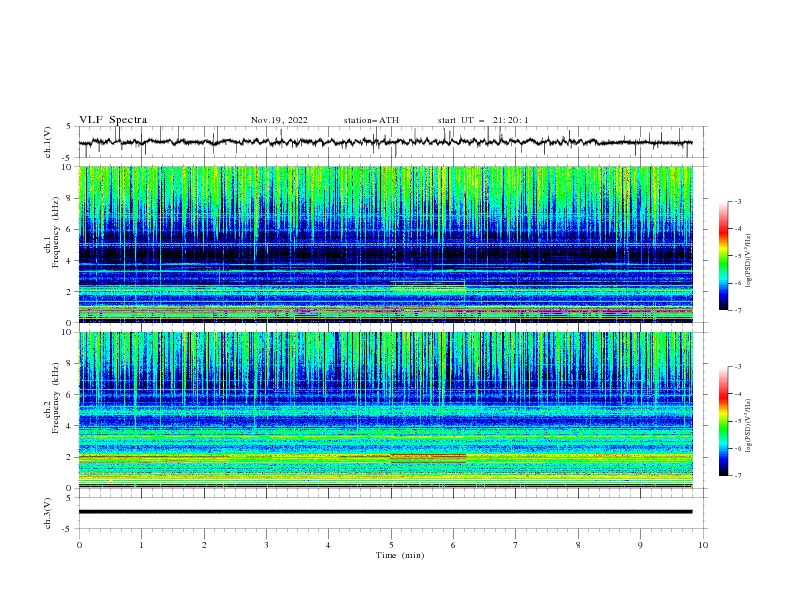Click the "-4" tick on ch.2 colorbar
This screenshot has height=612, width=792.
[x=737, y=394]
